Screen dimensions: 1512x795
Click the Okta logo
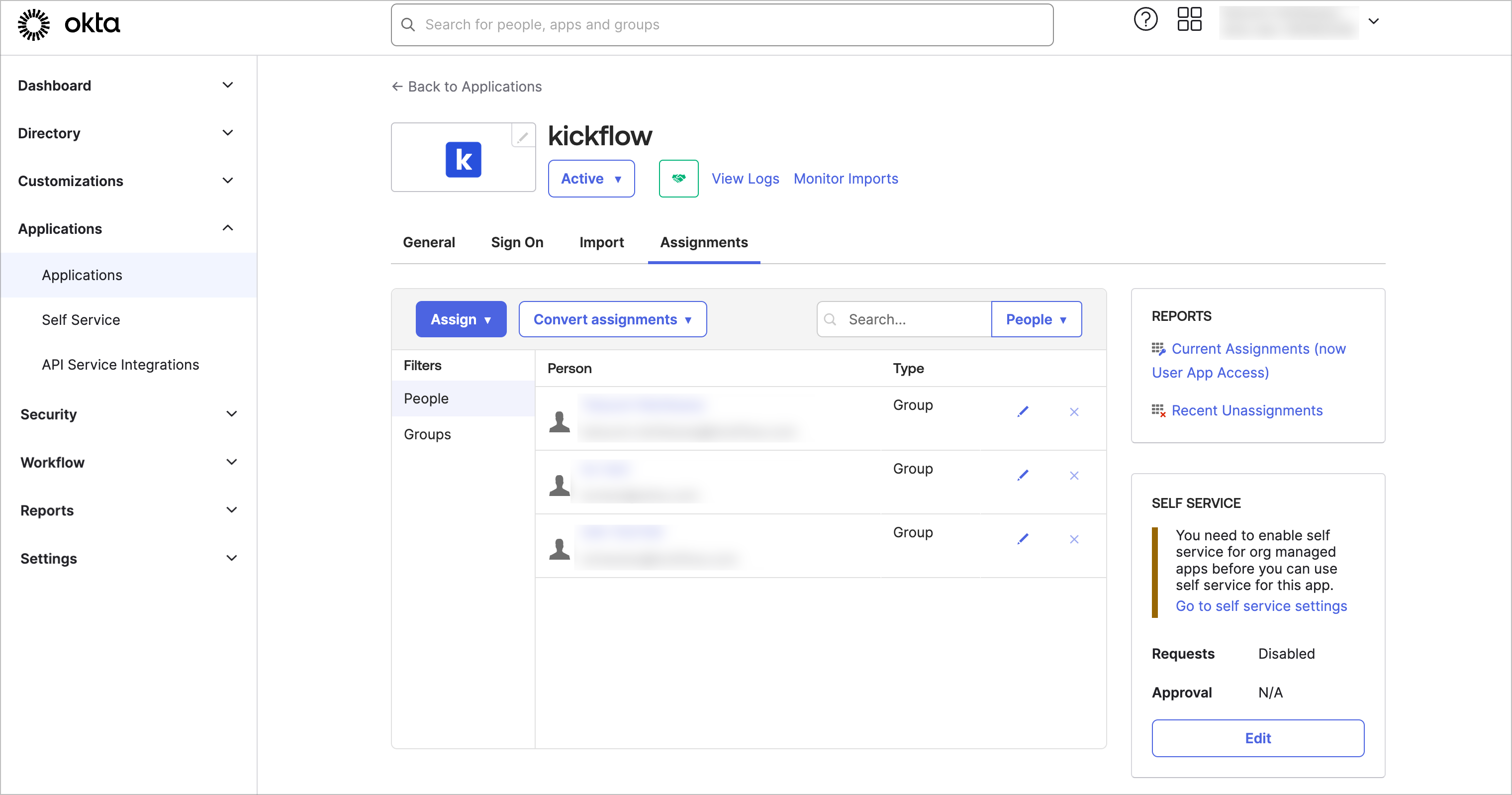point(69,24)
